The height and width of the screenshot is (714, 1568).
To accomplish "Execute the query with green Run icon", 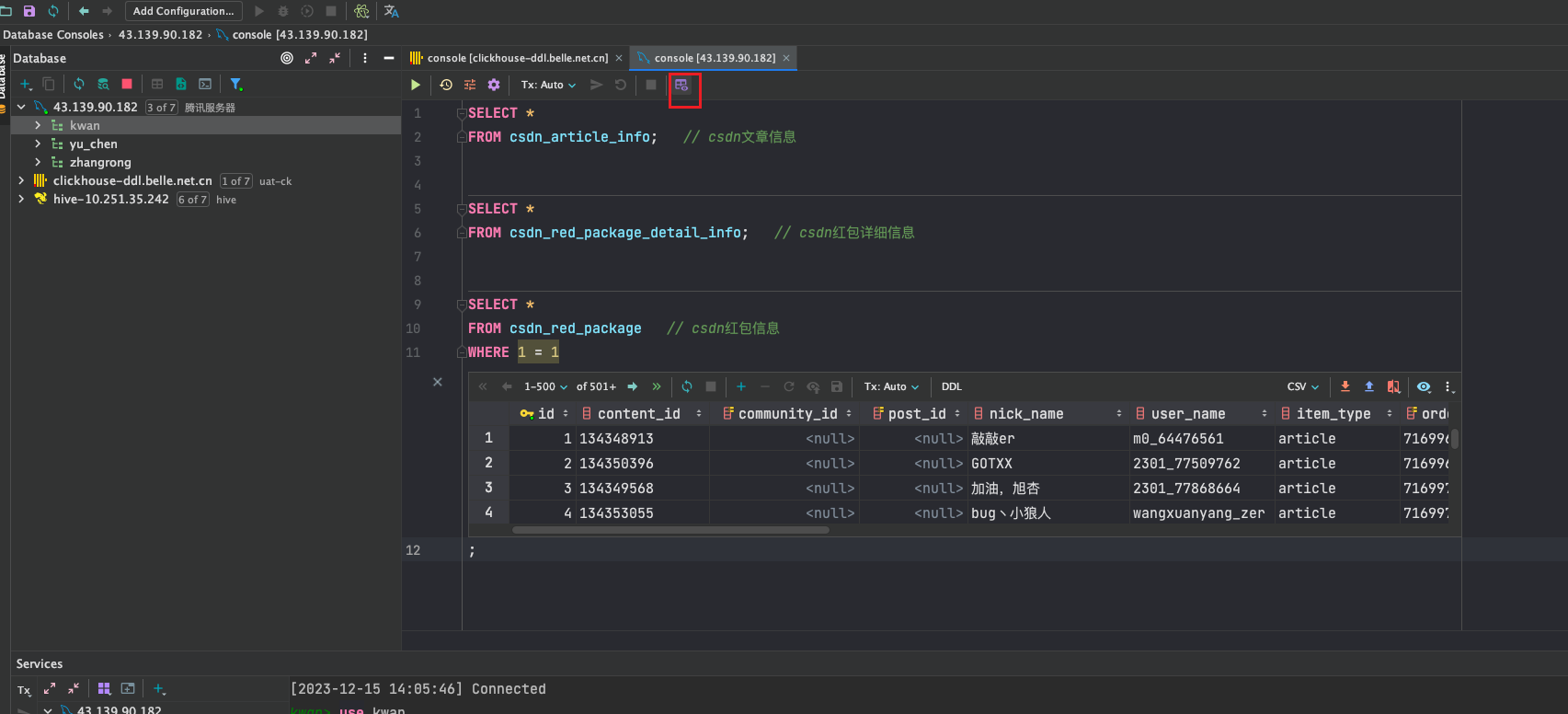I will (416, 85).
